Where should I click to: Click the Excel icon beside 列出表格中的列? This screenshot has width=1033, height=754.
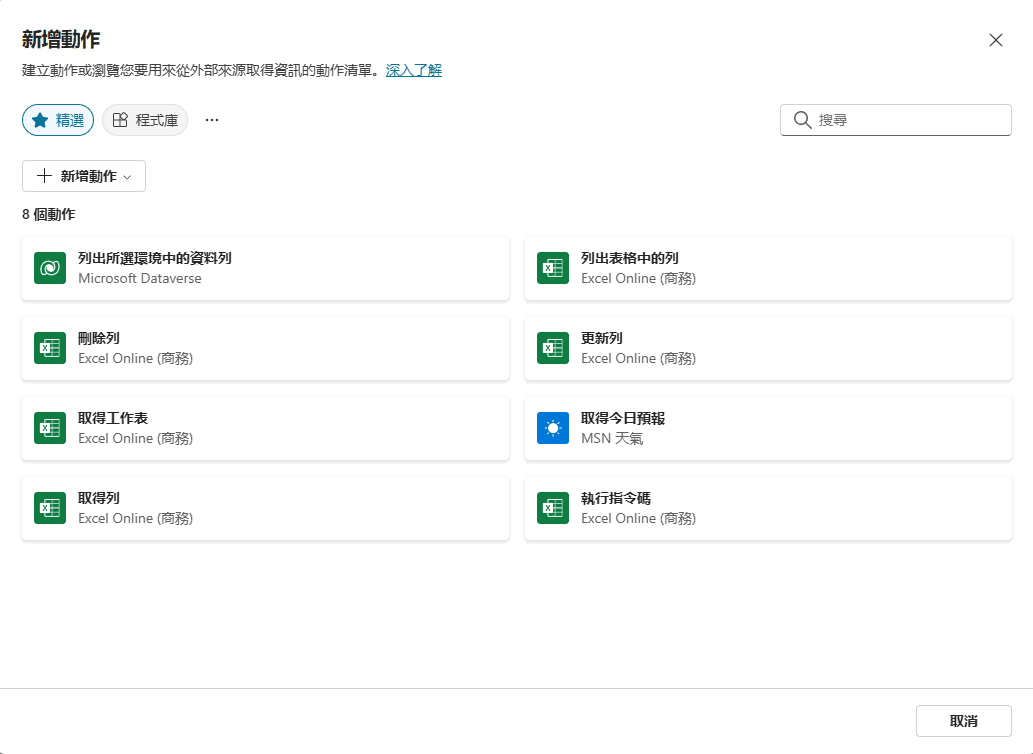coord(553,268)
